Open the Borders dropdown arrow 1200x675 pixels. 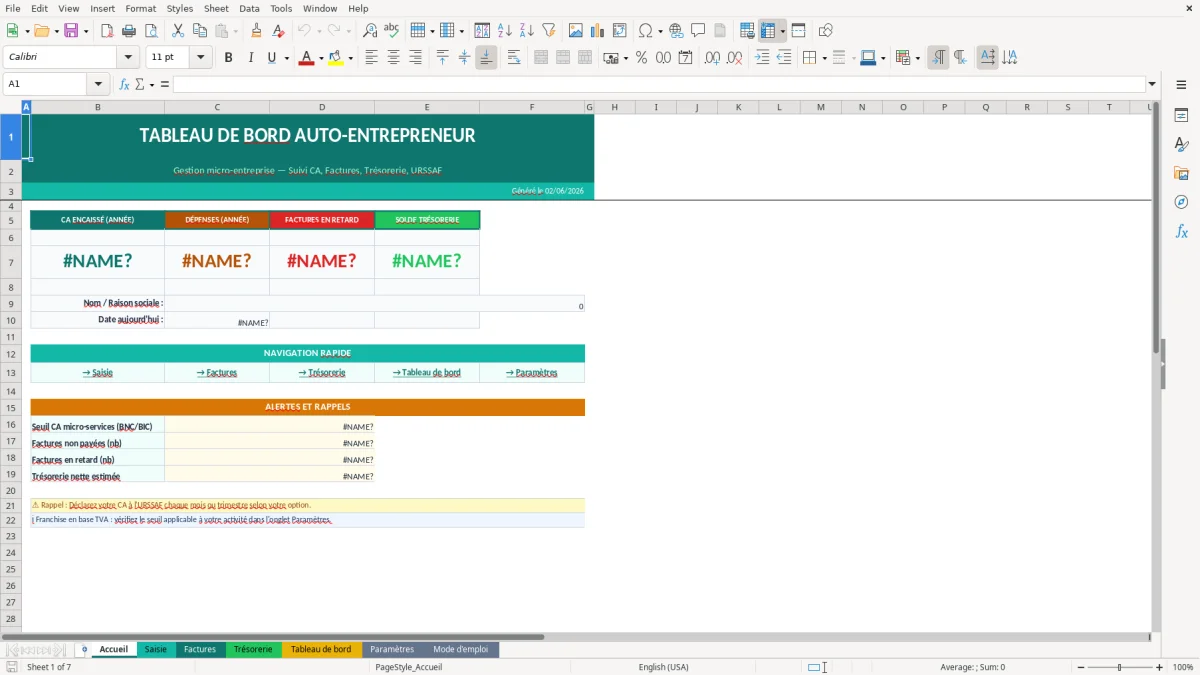[x=824, y=58]
